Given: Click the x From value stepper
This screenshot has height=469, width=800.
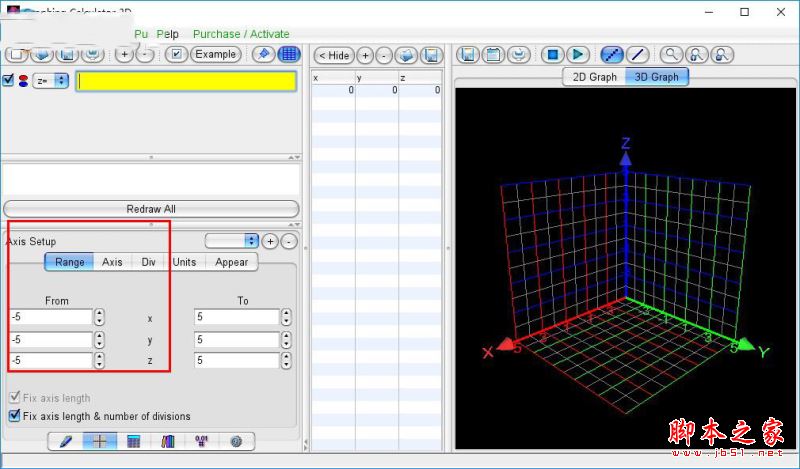Looking at the screenshot, I should coord(99,317).
